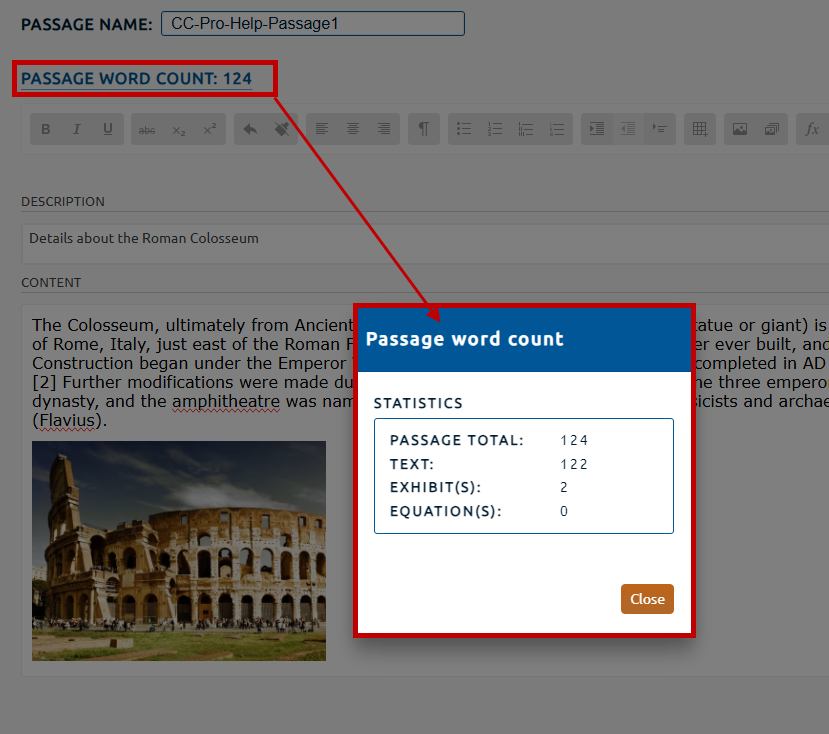Open the fx equation editor

(812, 129)
